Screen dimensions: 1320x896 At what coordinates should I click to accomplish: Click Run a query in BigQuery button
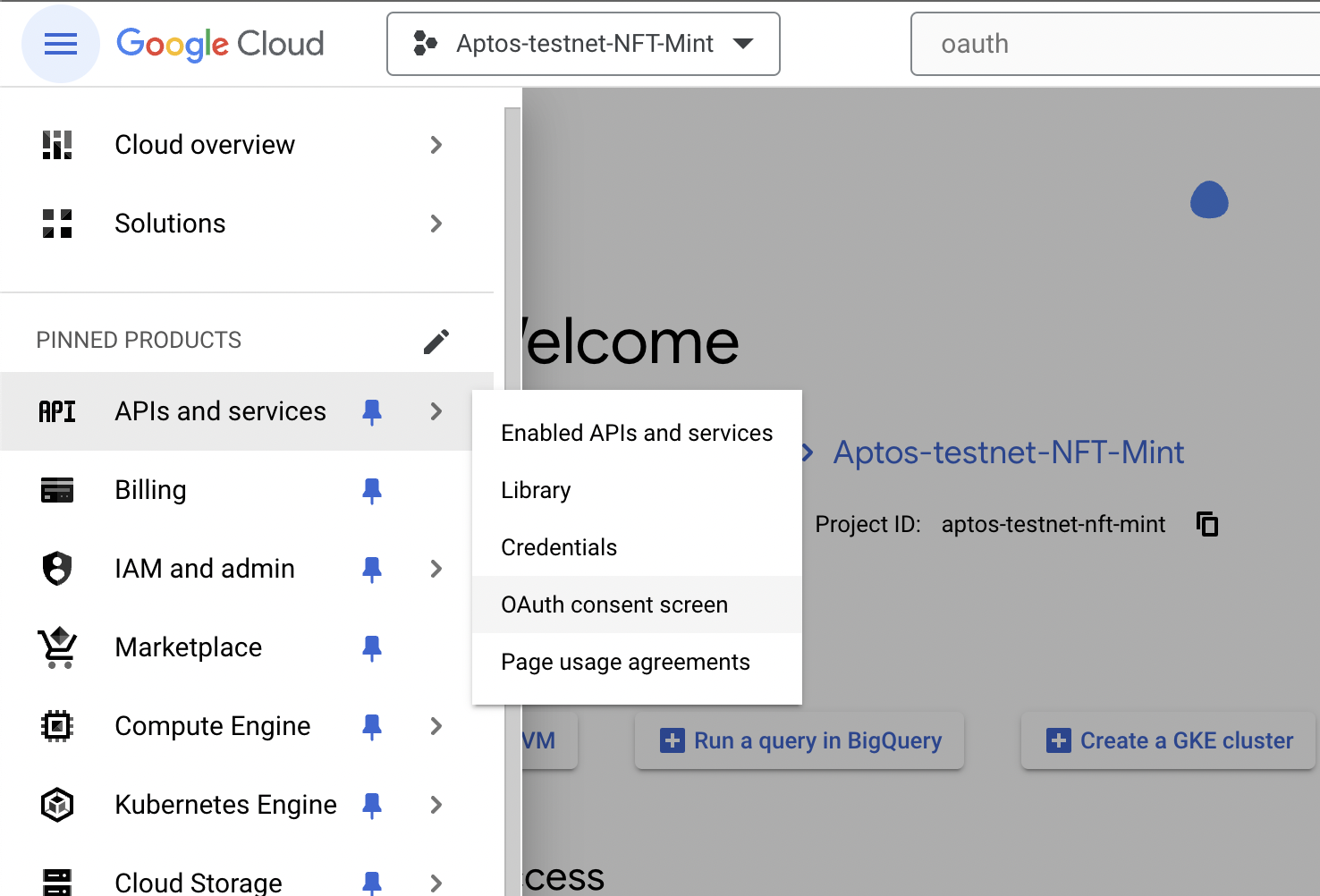coord(800,740)
